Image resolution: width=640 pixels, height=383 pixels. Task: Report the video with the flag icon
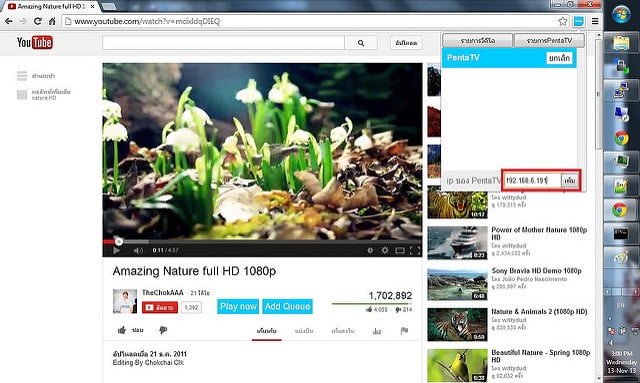[404, 331]
